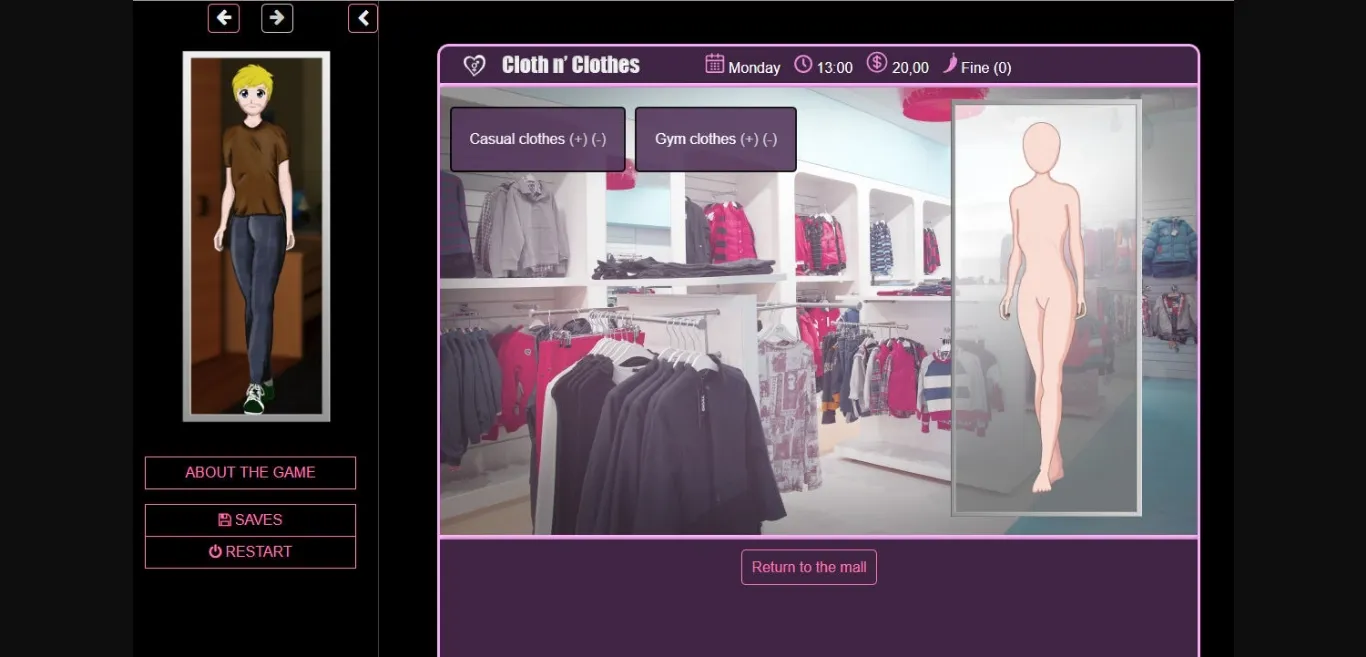Collapse Gym clothes with the (-) sign
Image resolution: width=1366 pixels, height=657 pixels.
(770, 139)
